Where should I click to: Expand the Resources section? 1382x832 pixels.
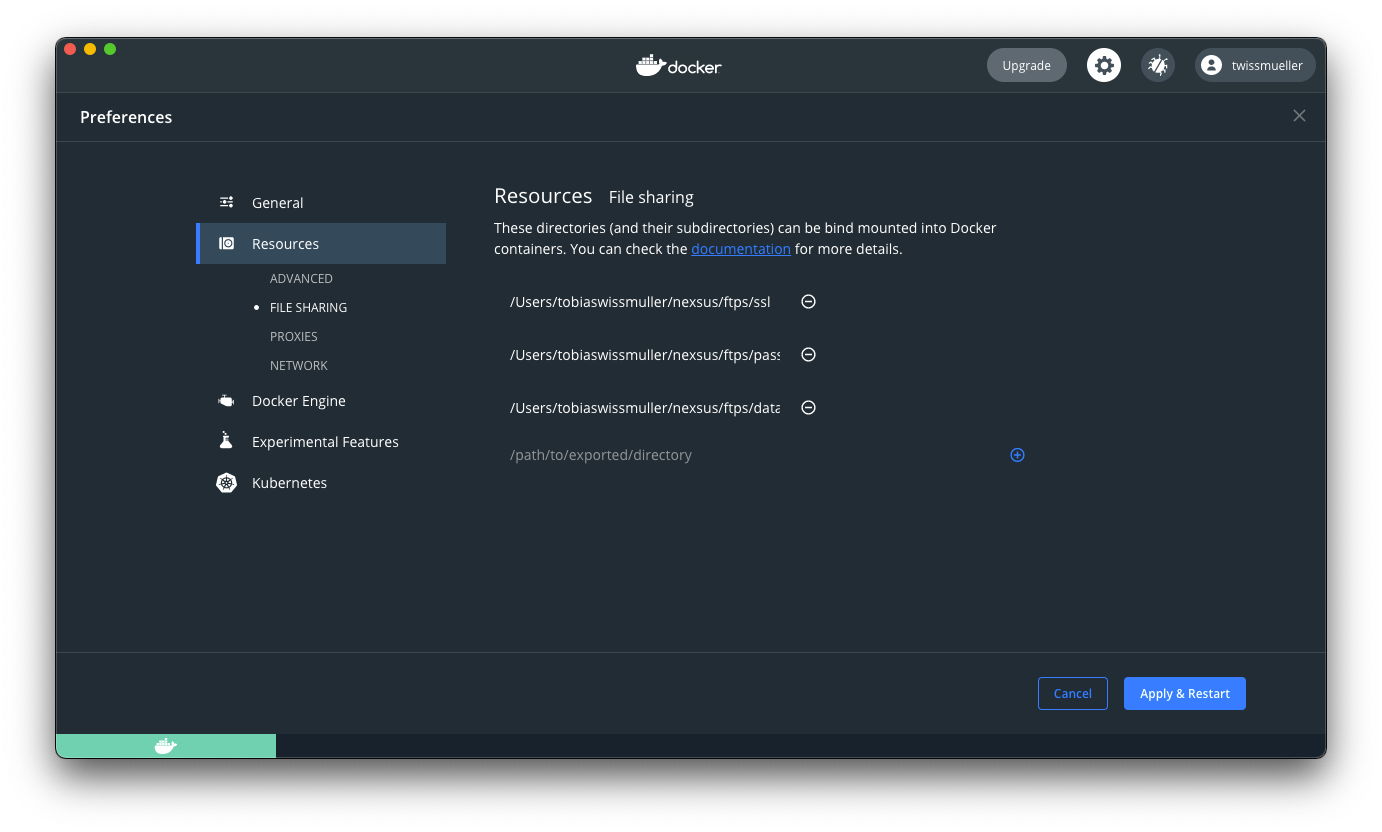pyautogui.click(x=286, y=243)
